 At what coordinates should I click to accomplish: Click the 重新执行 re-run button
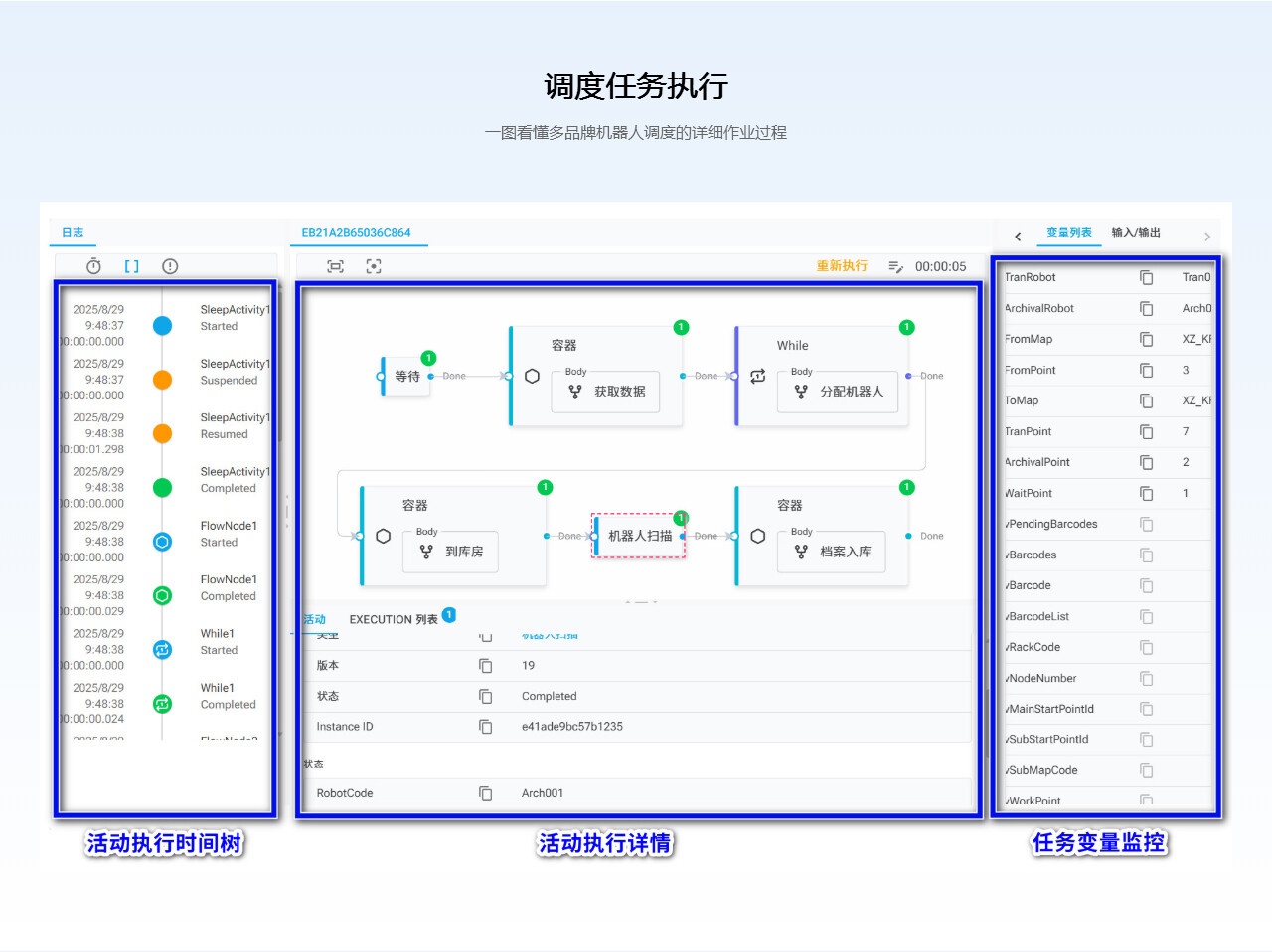(x=842, y=266)
